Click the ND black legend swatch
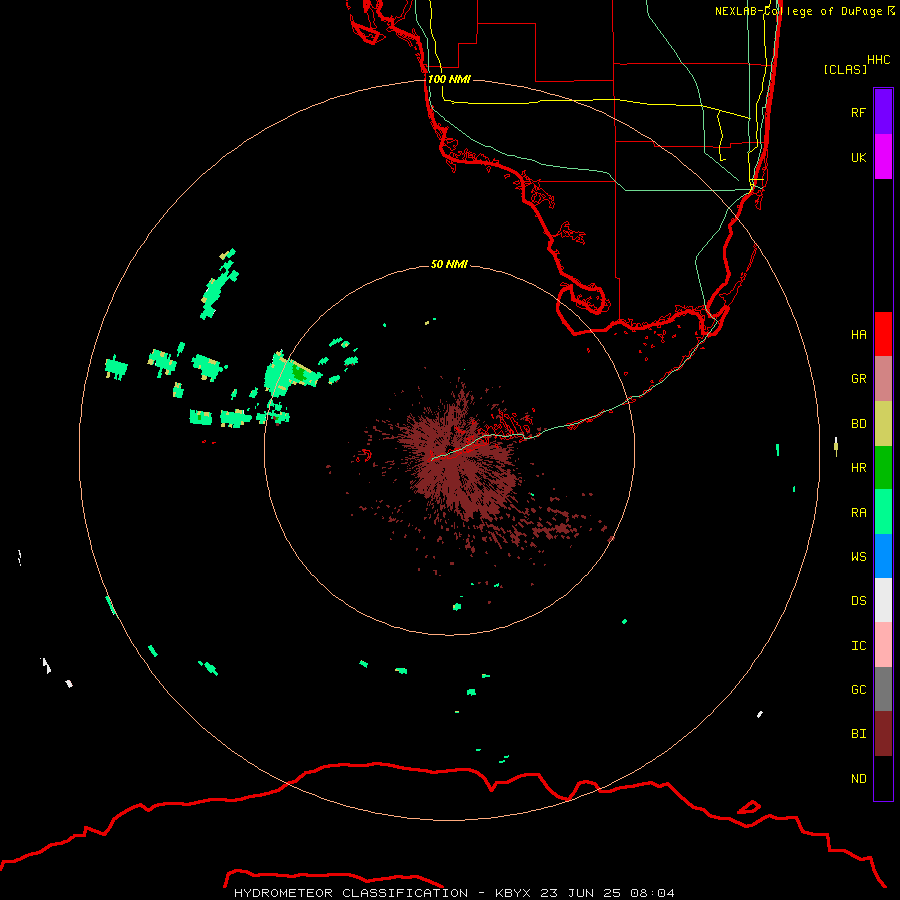 [x=883, y=778]
